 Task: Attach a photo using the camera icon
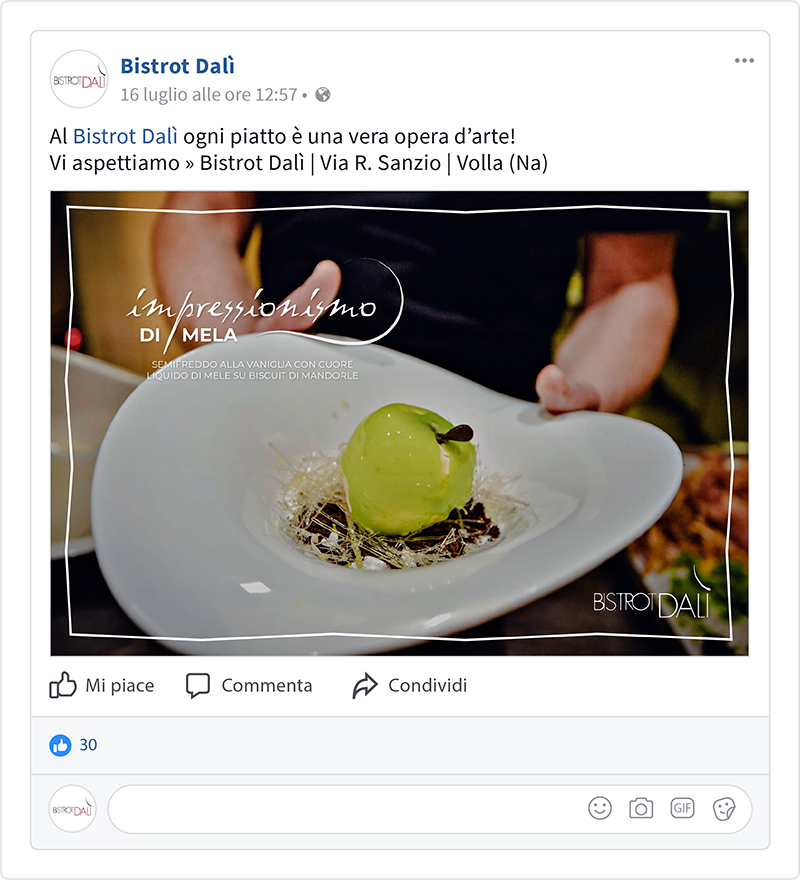[641, 809]
